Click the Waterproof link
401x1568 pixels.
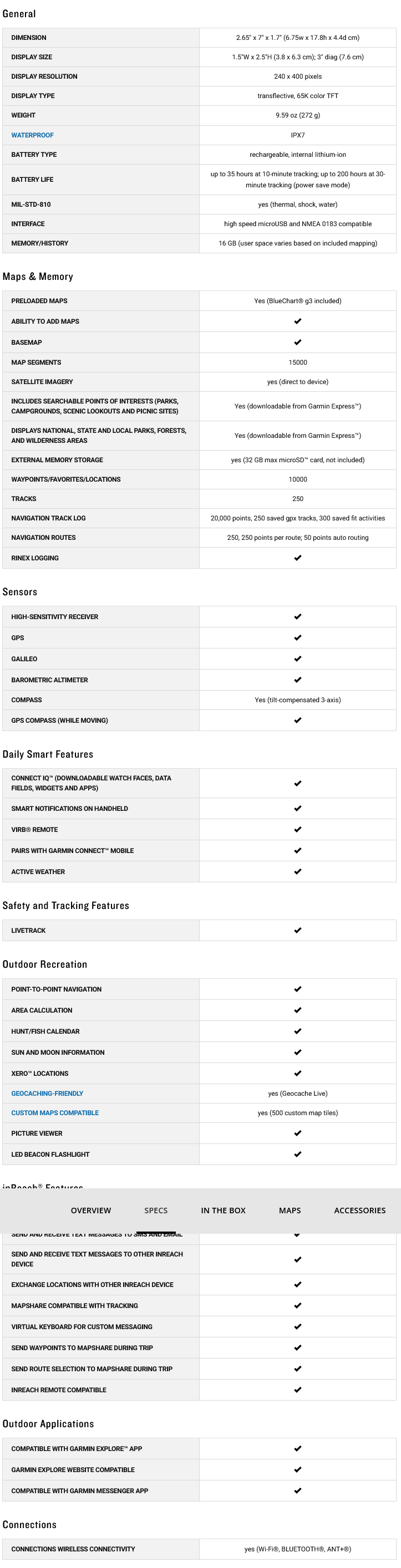32,135
